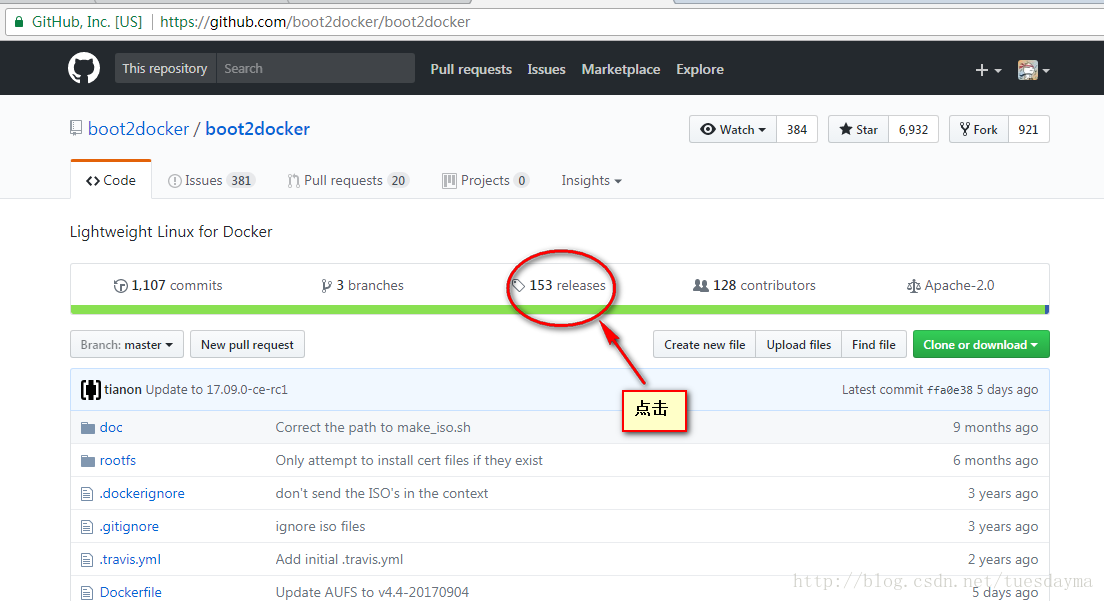Open commit 'don't send the ISO's in the context'
Viewport: 1104px width, 601px height.
pyautogui.click(x=382, y=493)
